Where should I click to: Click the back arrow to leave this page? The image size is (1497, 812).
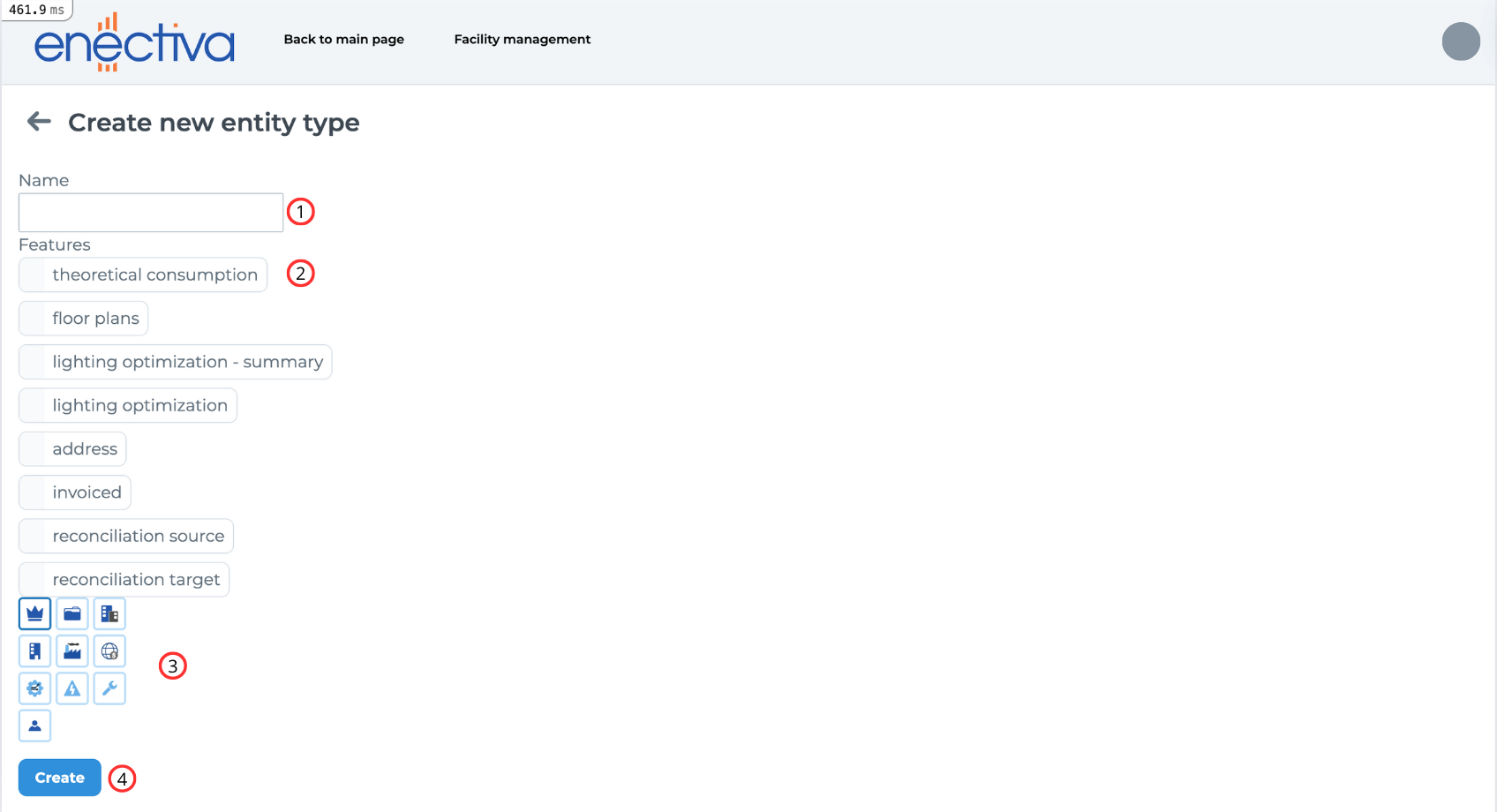[x=39, y=122]
